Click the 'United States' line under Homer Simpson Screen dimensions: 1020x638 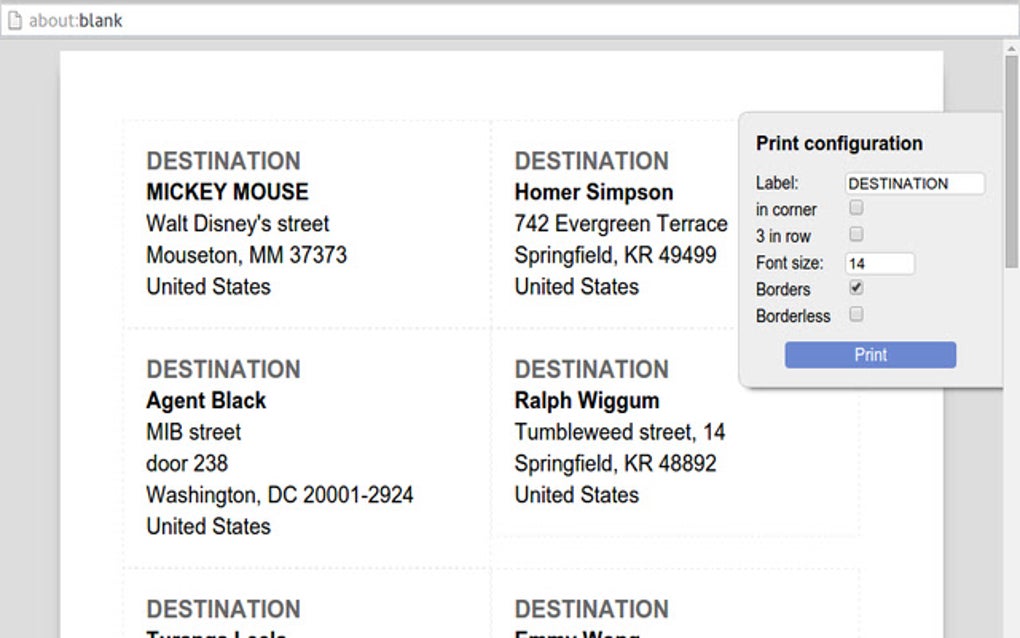576,286
